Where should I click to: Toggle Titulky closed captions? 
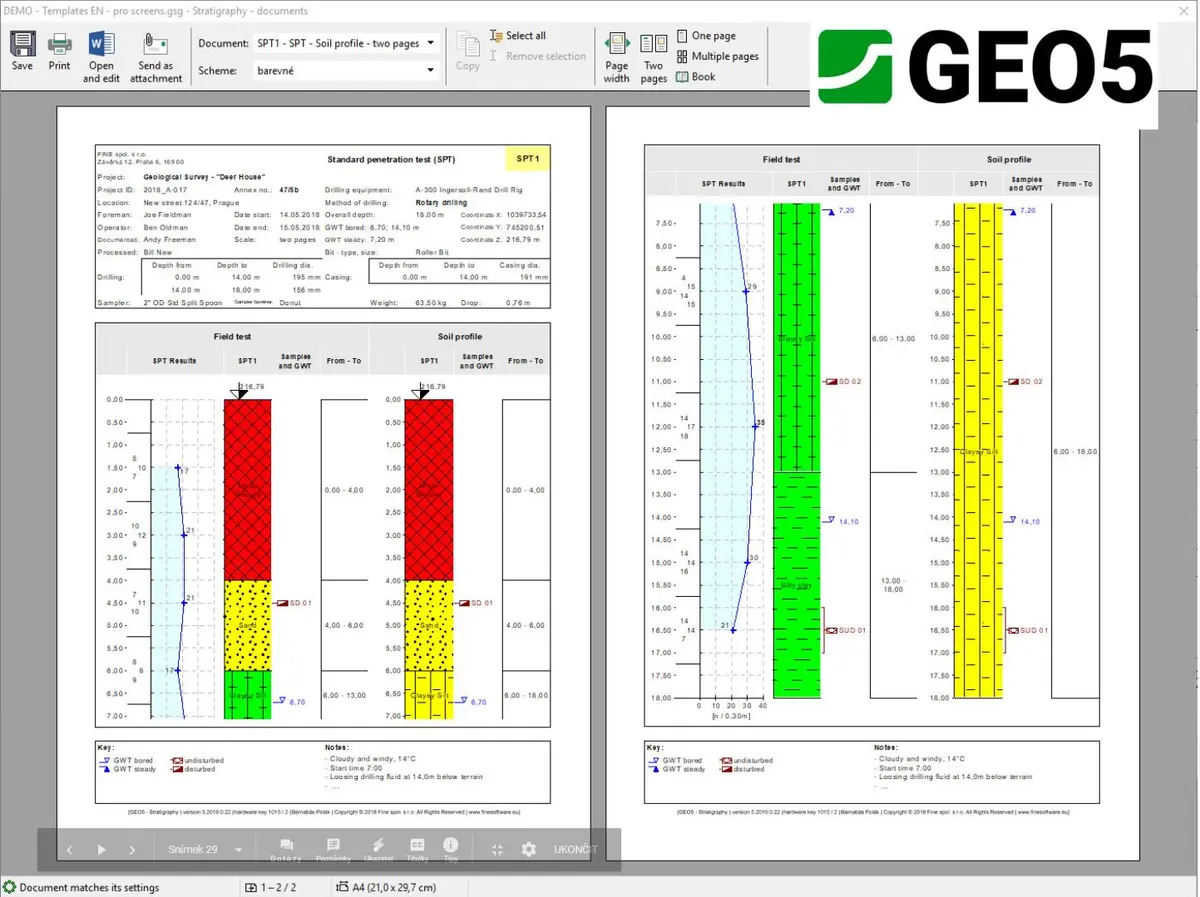click(417, 850)
